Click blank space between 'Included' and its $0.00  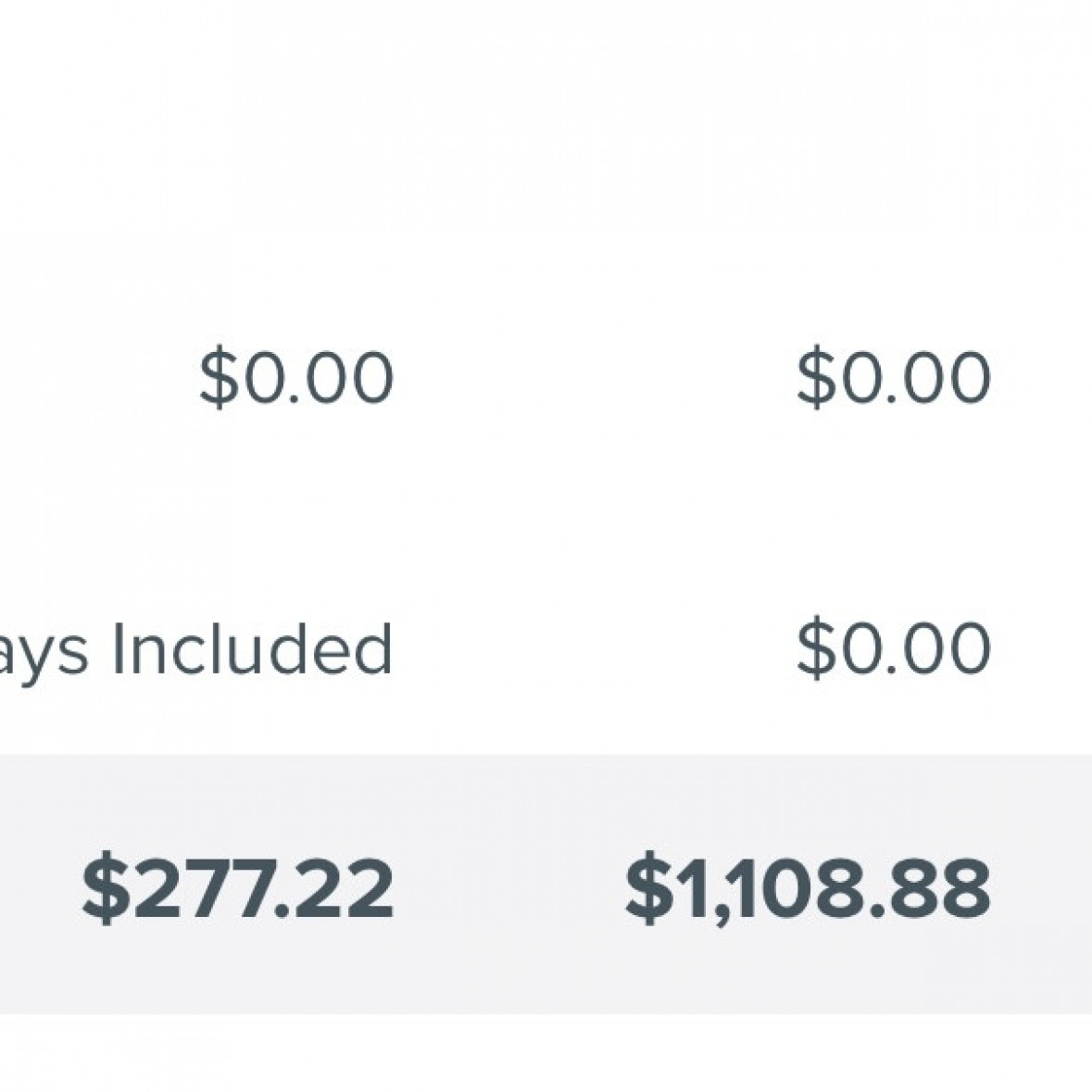tap(593, 648)
